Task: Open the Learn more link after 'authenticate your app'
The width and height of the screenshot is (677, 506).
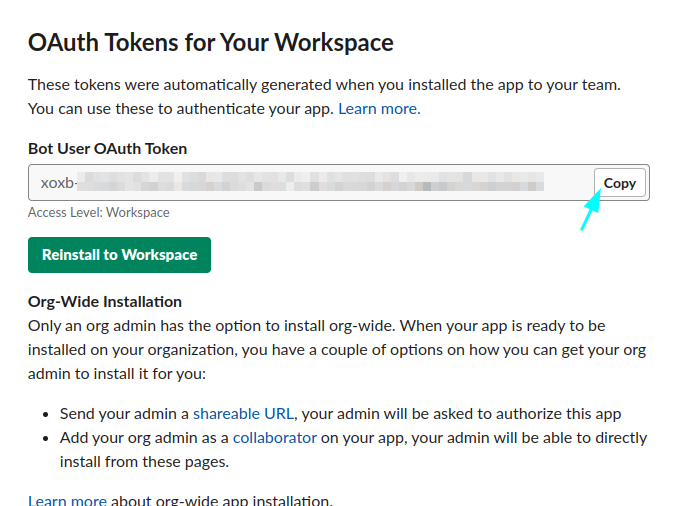Action: (x=379, y=108)
